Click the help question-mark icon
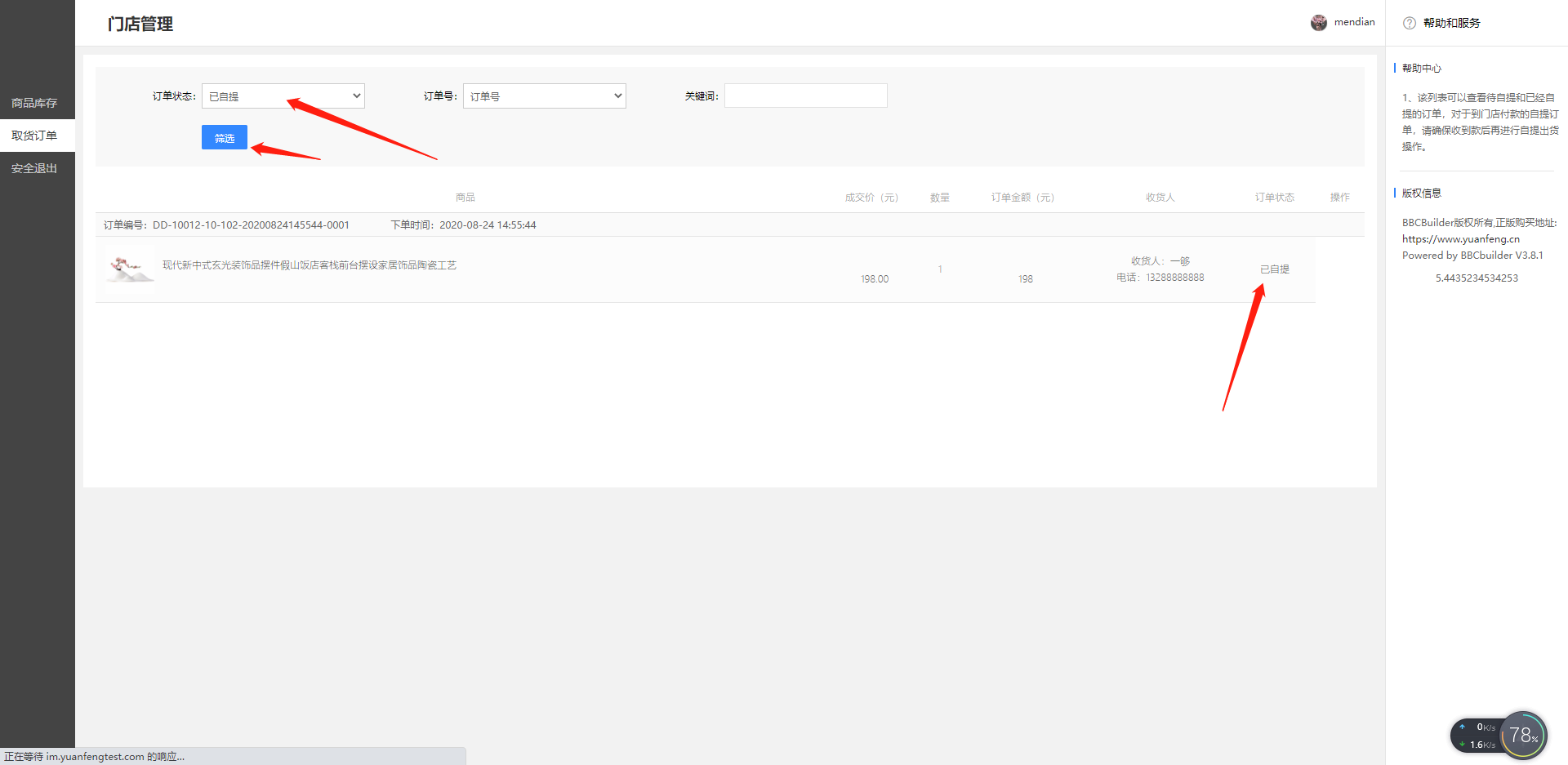This screenshot has height=765, width=1568. point(1410,23)
